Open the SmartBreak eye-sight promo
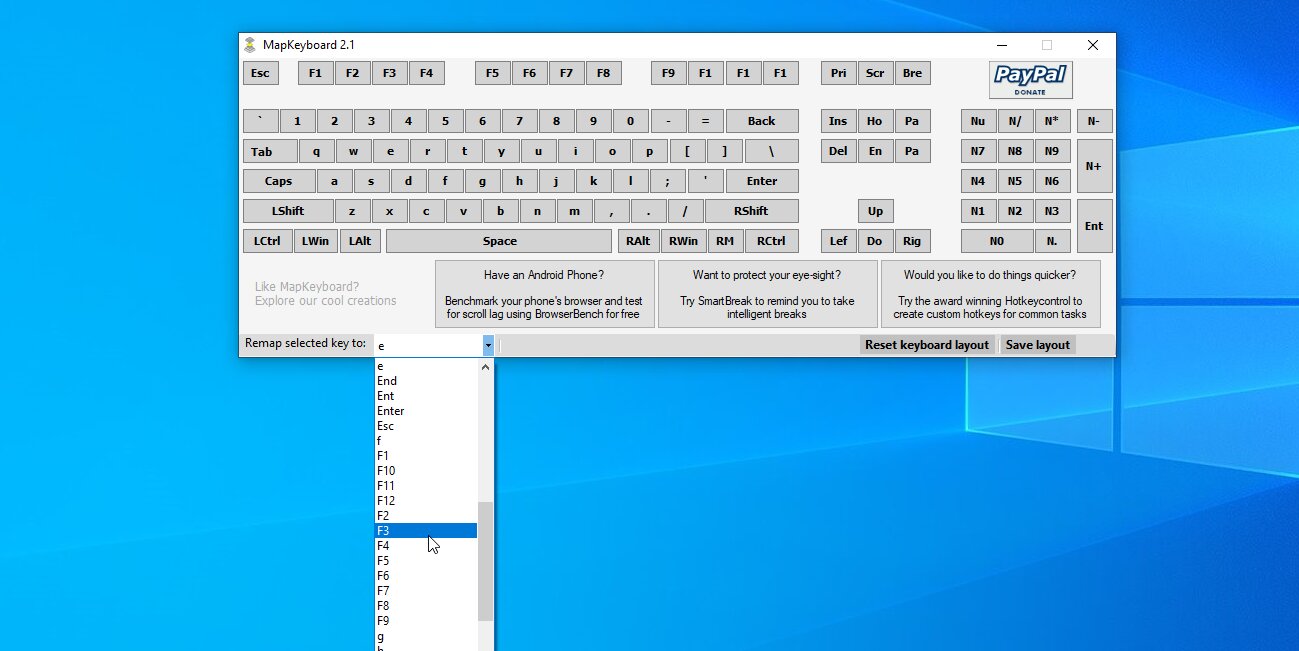 767,294
